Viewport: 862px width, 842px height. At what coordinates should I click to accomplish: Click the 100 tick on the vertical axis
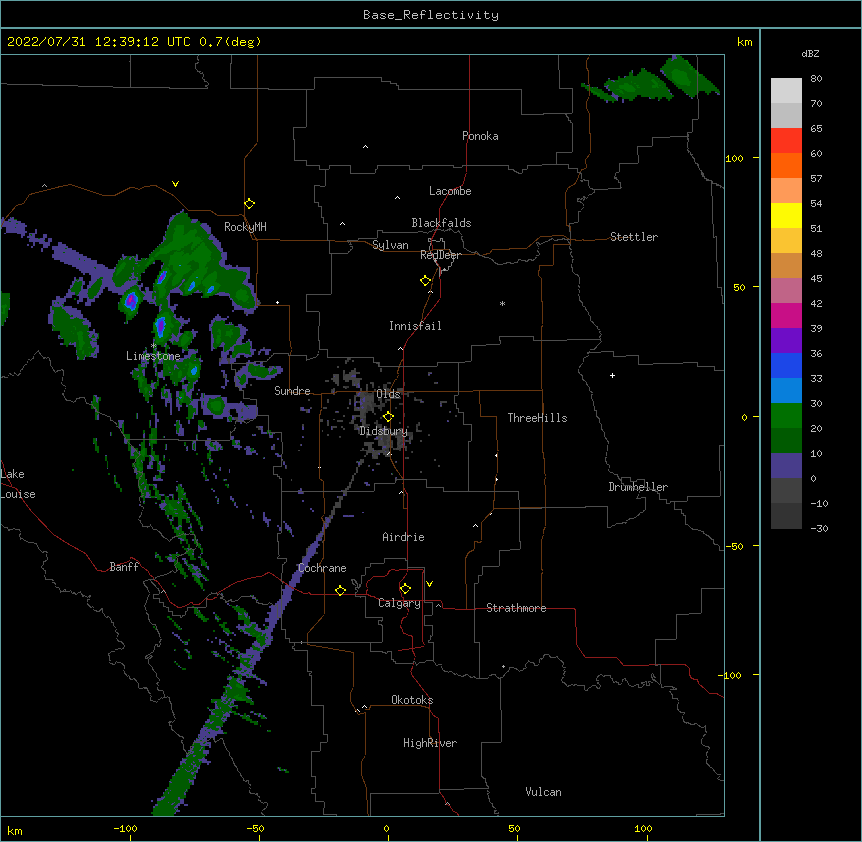(x=734, y=158)
